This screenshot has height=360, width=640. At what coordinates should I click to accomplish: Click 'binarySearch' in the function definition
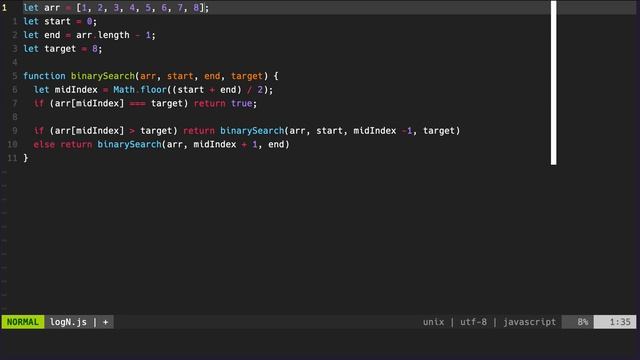click(103, 76)
